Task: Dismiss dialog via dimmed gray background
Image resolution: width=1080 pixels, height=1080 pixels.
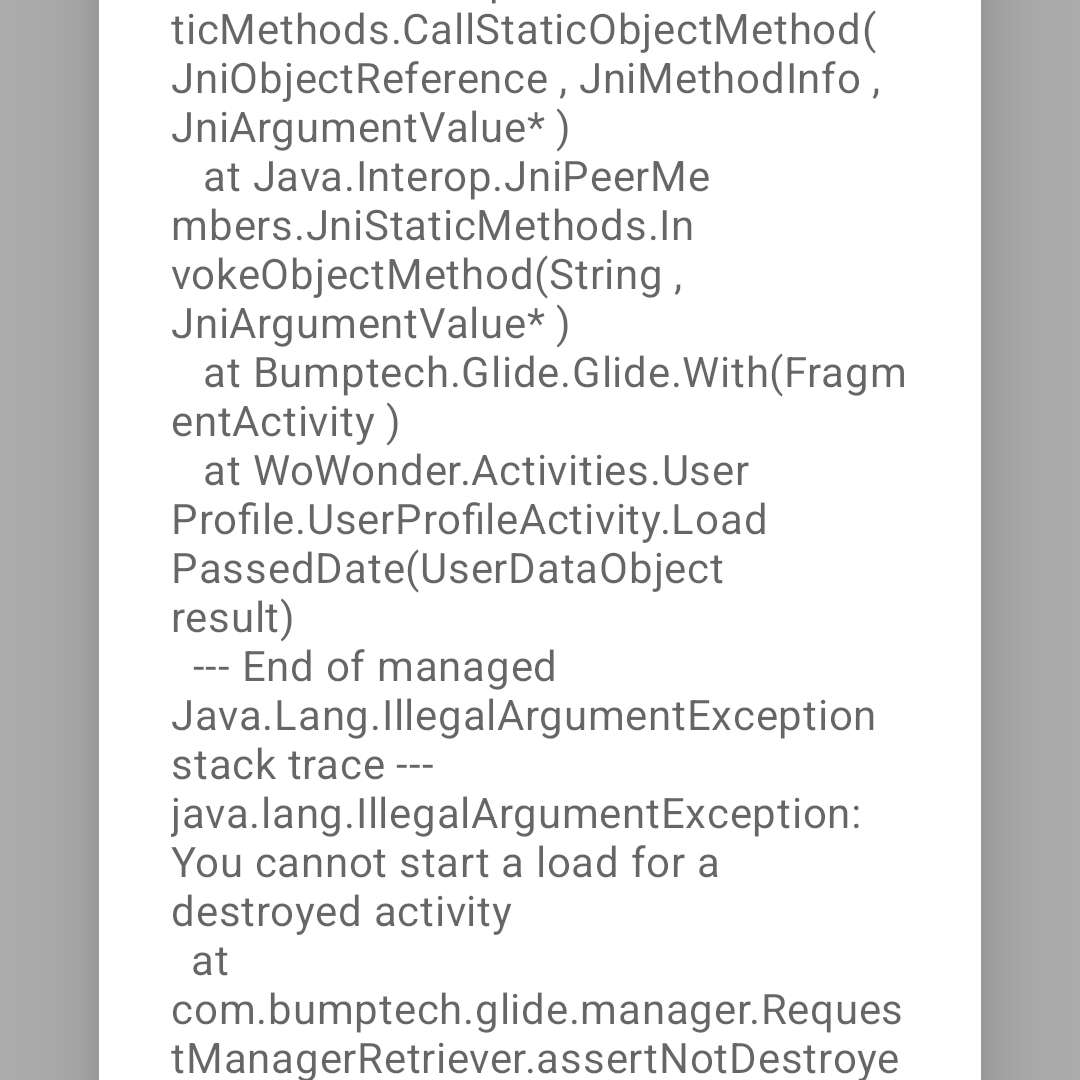Action: click(49, 540)
